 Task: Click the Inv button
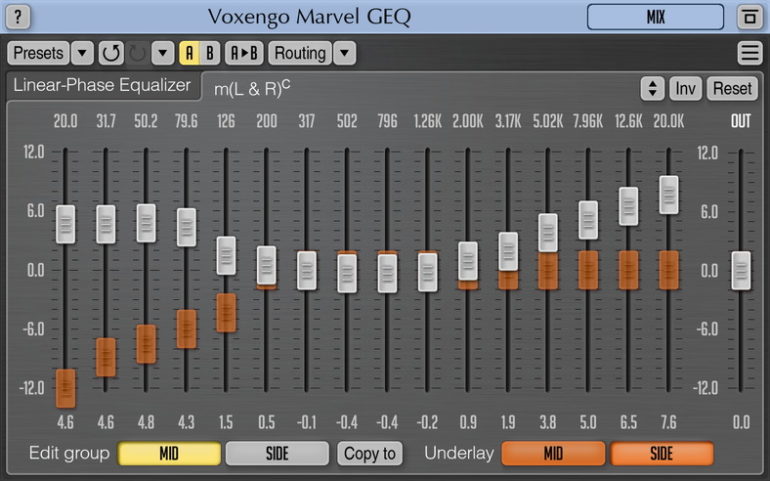685,88
